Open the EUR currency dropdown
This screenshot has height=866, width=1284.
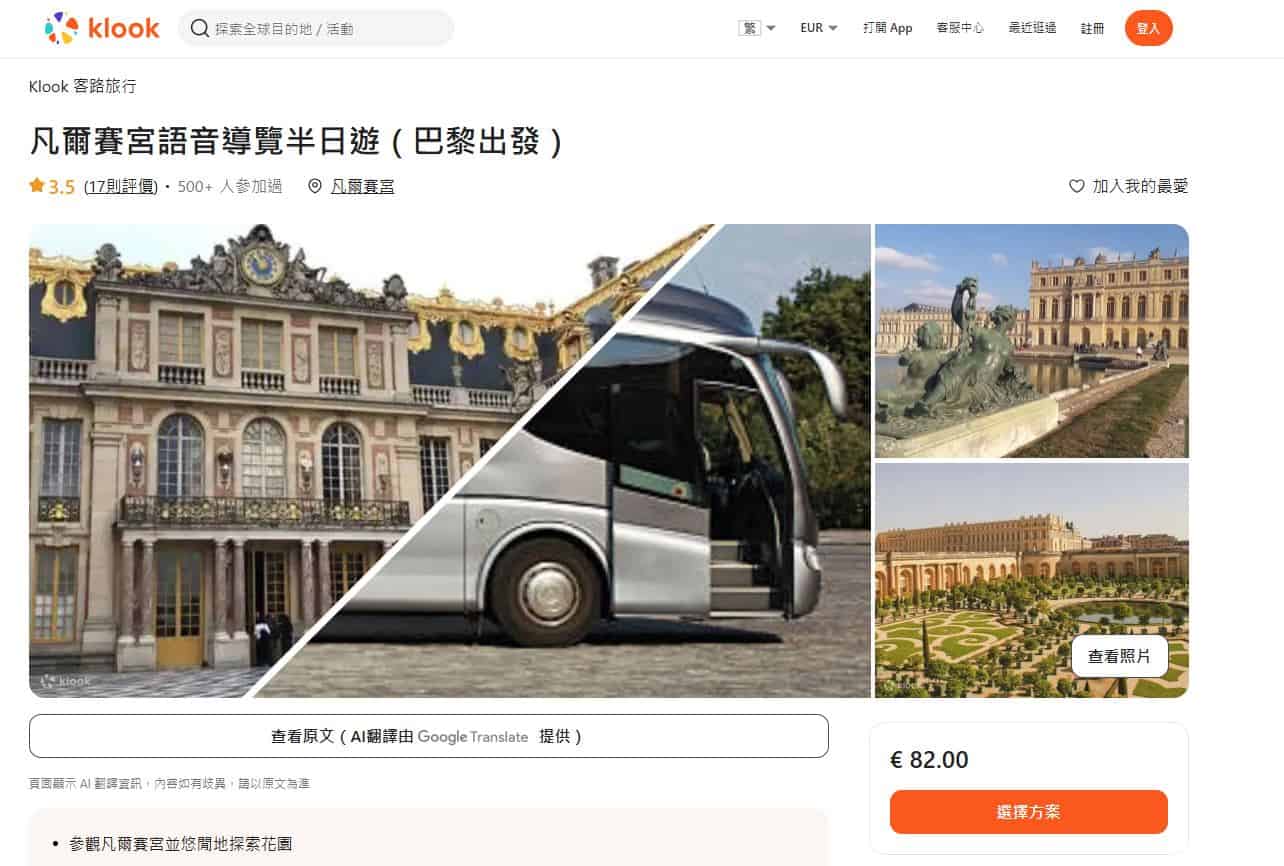[819, 28]
